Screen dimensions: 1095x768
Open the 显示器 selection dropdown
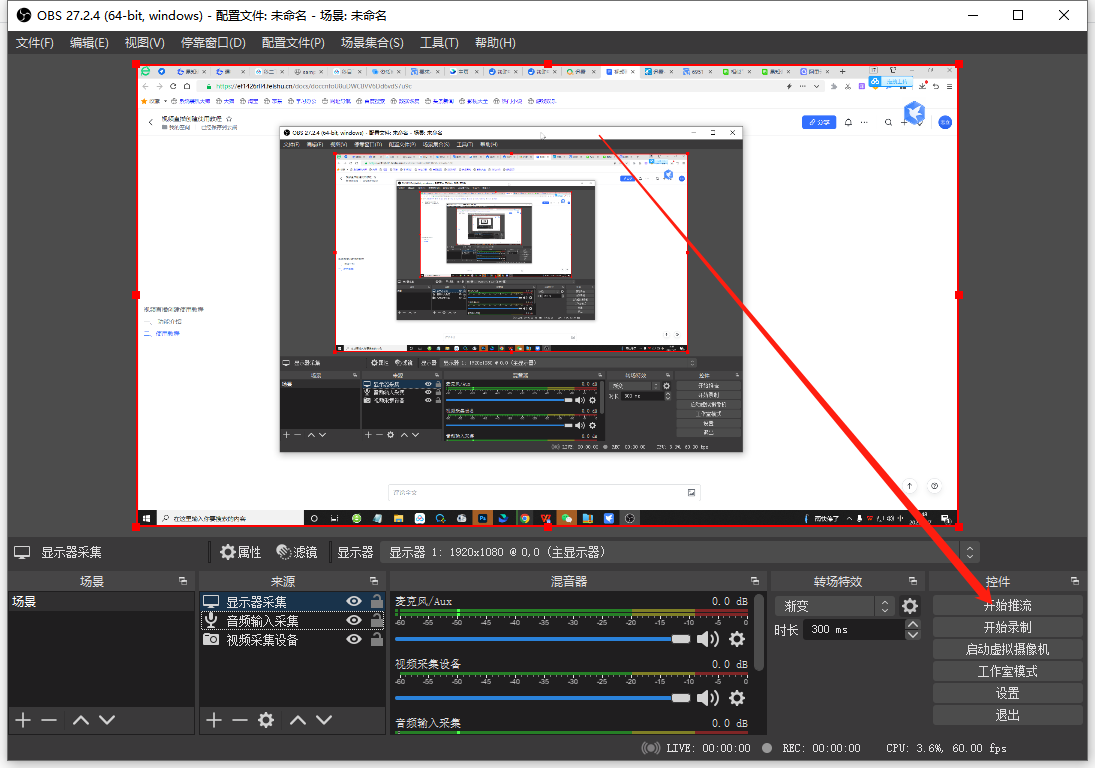coord(679,552)
